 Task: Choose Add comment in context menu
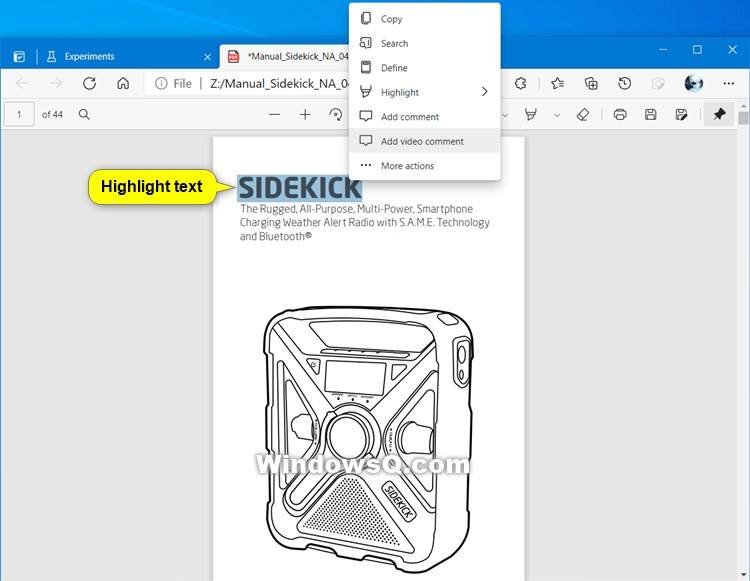click(425, 117)
